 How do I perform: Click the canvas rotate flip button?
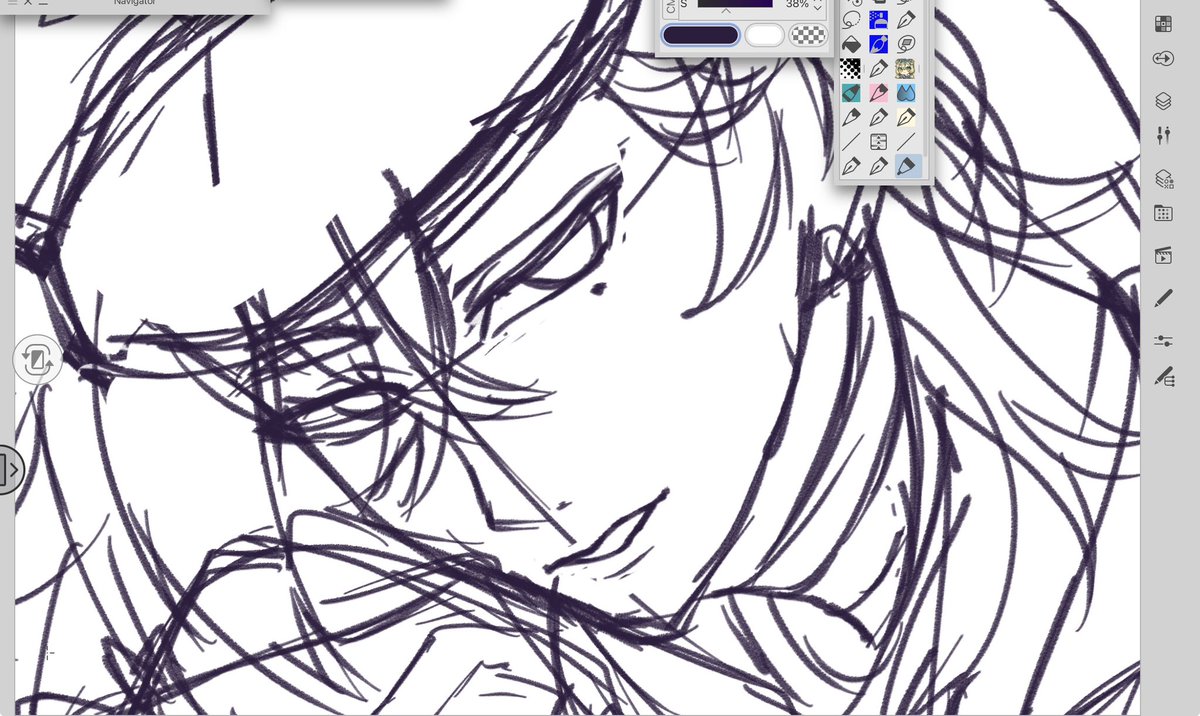[x=38, y=360]
